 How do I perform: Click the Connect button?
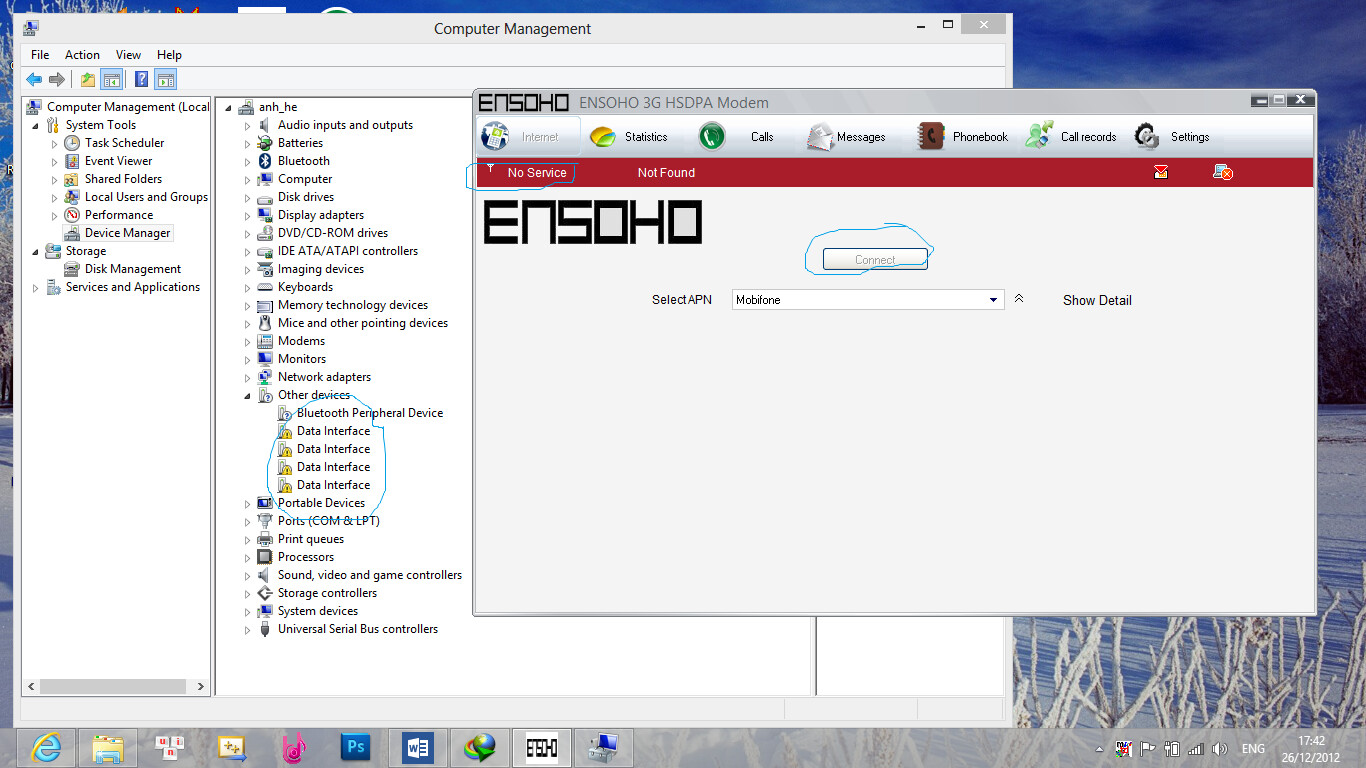[875, 260]
